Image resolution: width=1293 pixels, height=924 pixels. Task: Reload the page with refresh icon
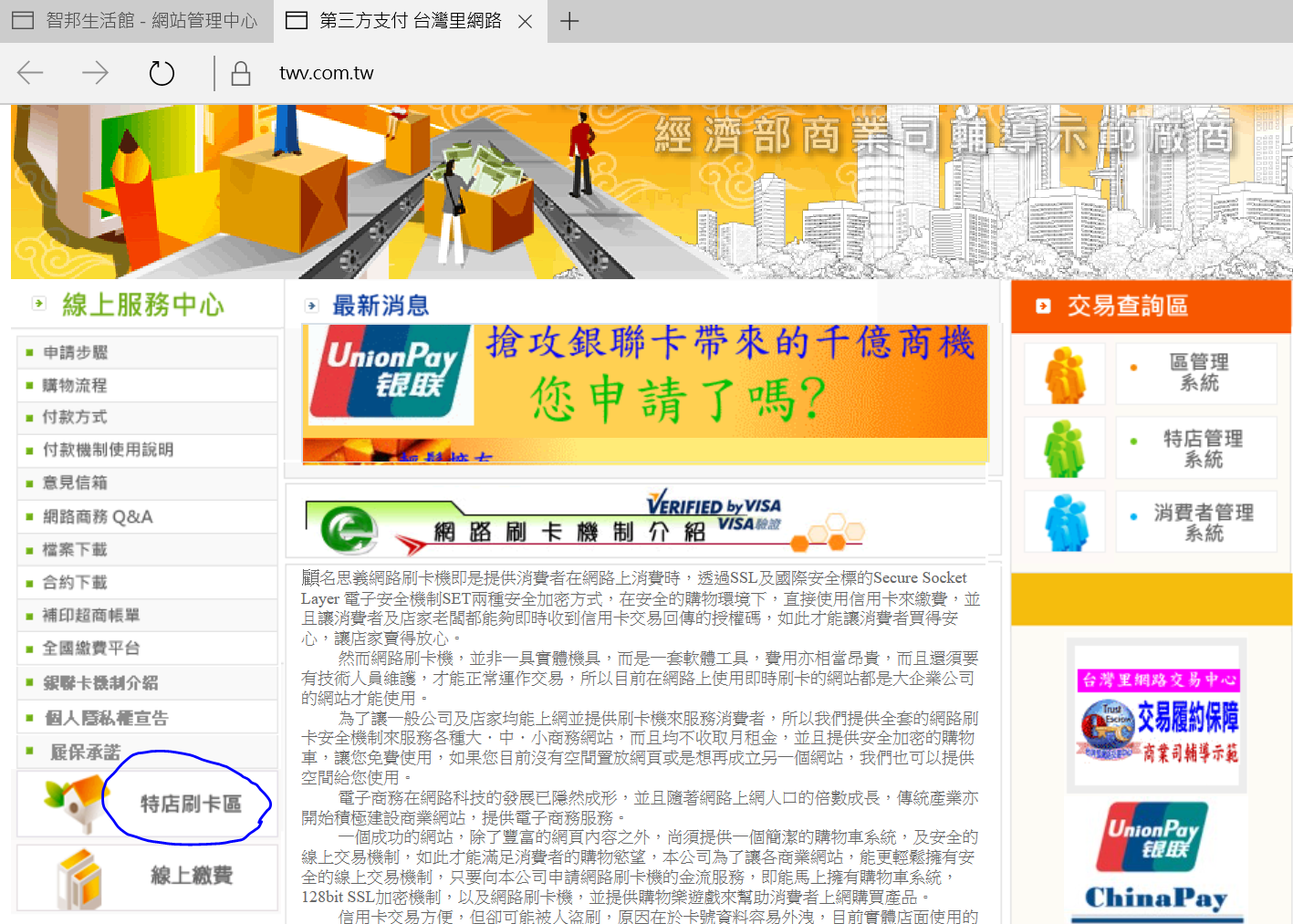click(x=162, y=73)
